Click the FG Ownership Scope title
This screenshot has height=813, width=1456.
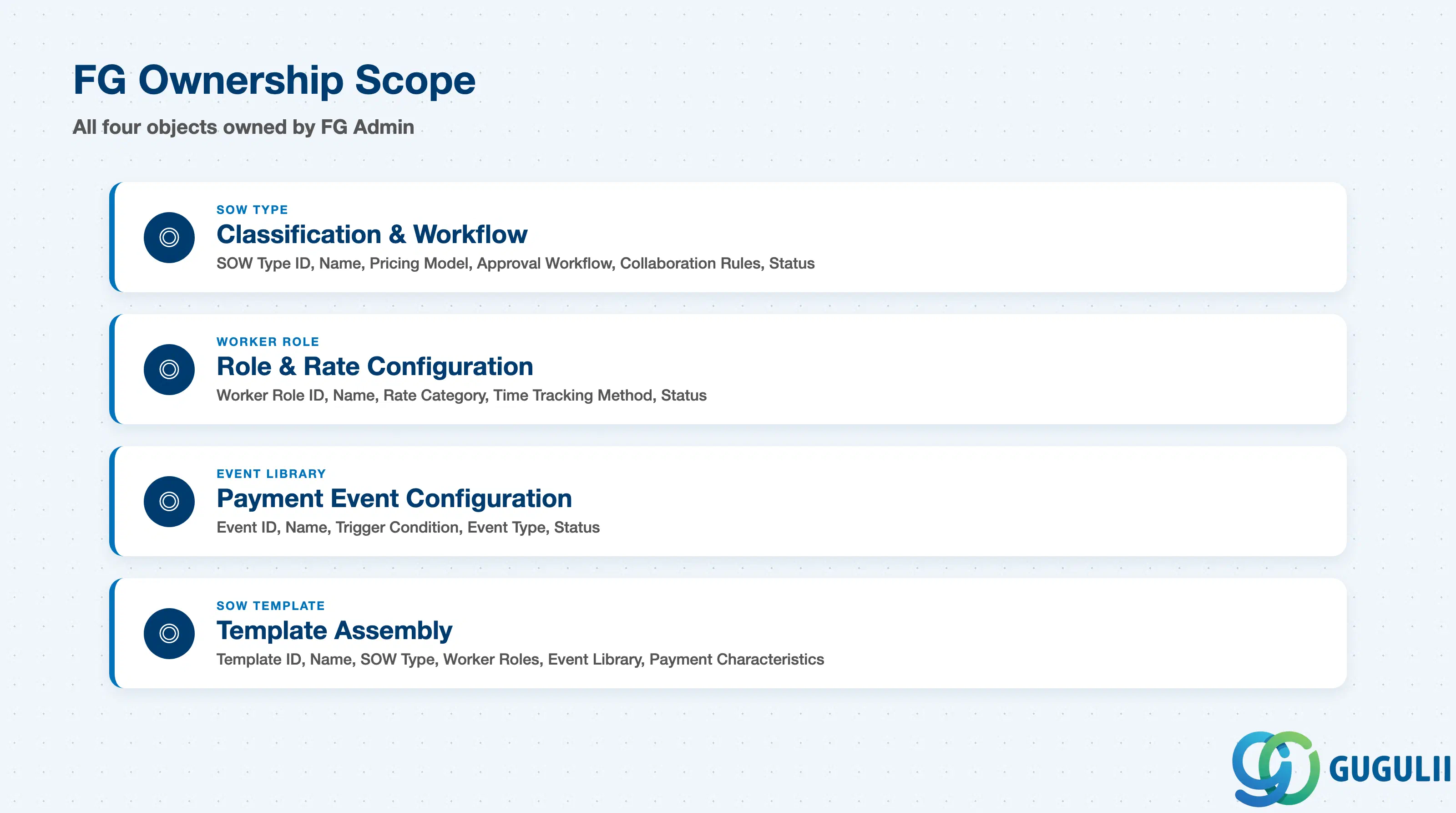click(274, 80)
